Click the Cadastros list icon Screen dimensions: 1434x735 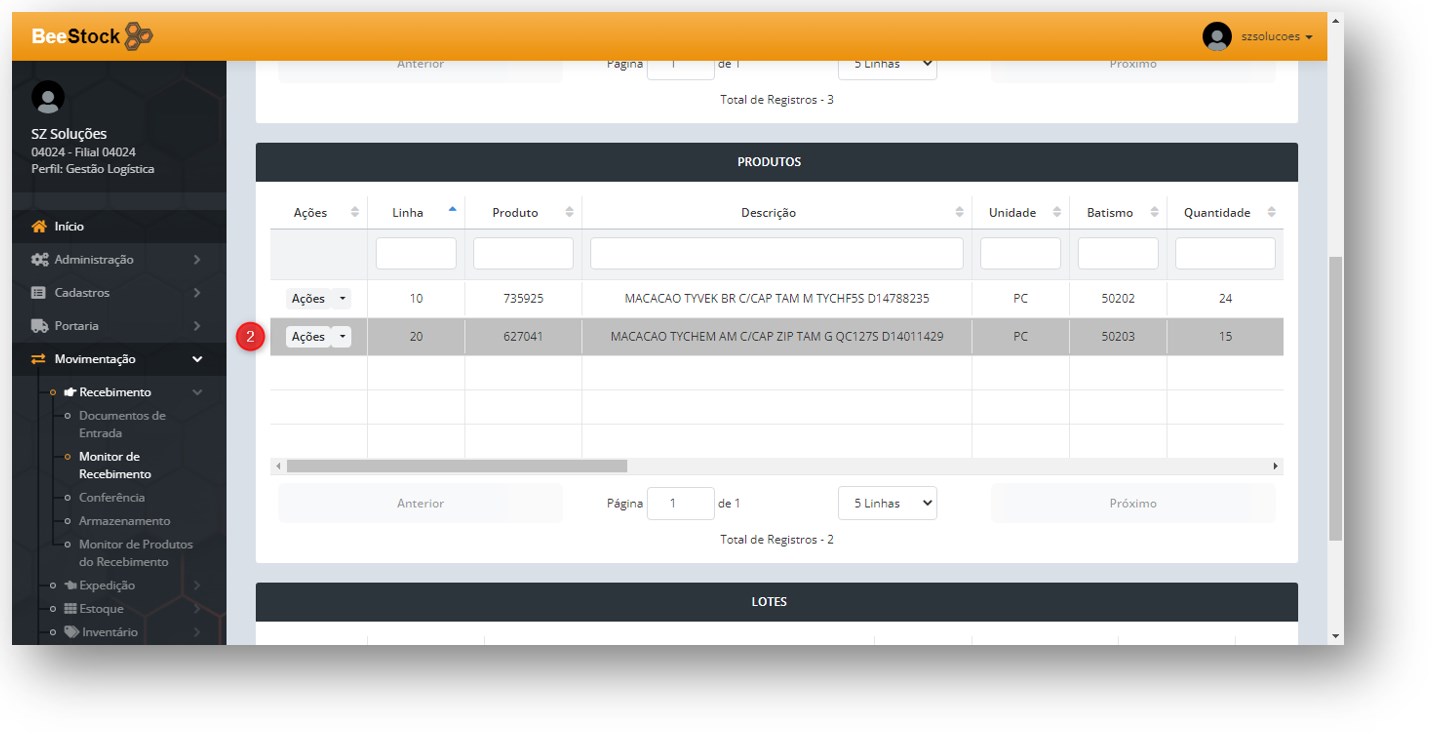pos(40,293)
